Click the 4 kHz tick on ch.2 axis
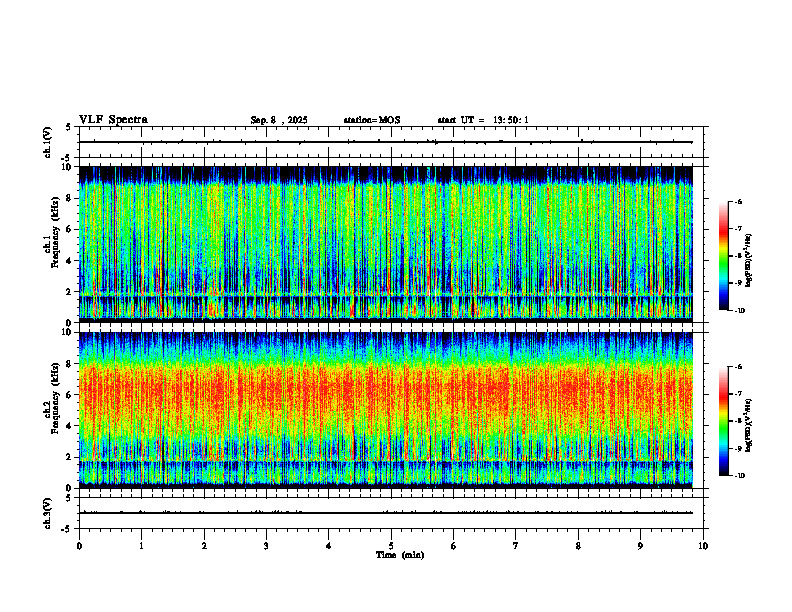792x612 pixels. point(70,426)
